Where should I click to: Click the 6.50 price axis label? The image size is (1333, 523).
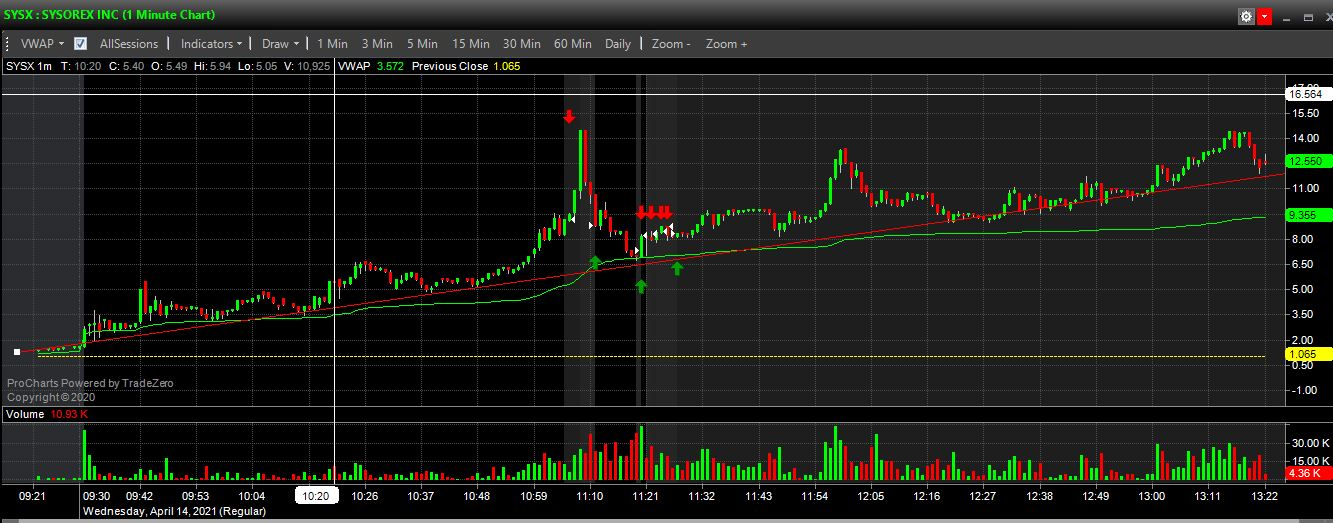(x=1304, y=264)
